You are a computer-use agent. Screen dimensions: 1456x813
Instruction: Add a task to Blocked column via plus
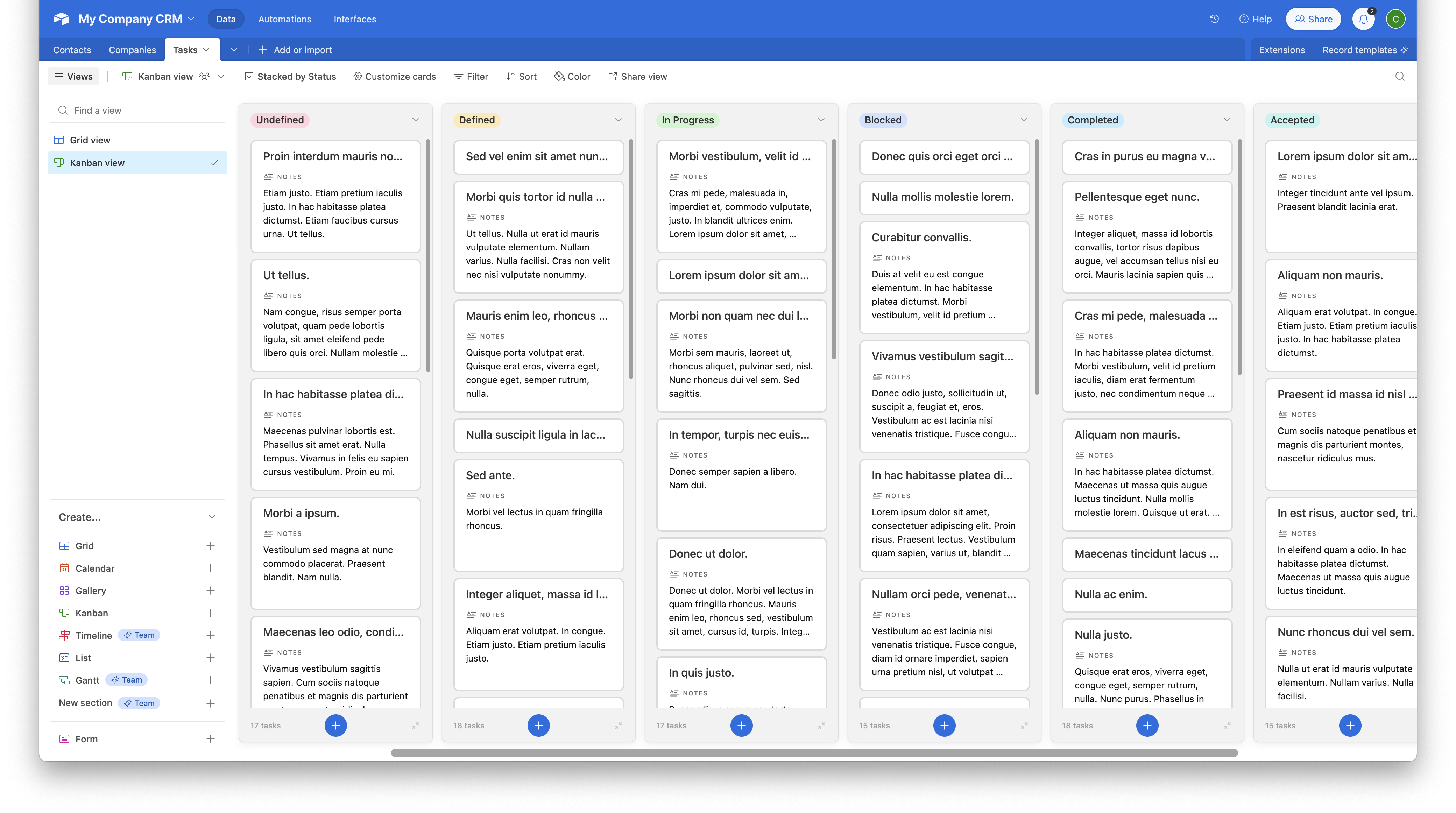click(x=945, y=725)
